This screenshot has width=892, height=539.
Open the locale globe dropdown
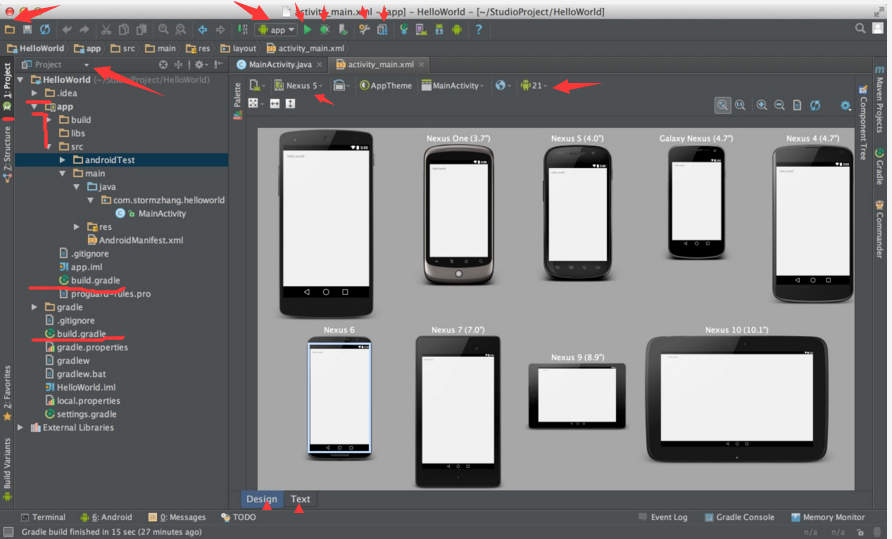(x=503, y=85)
